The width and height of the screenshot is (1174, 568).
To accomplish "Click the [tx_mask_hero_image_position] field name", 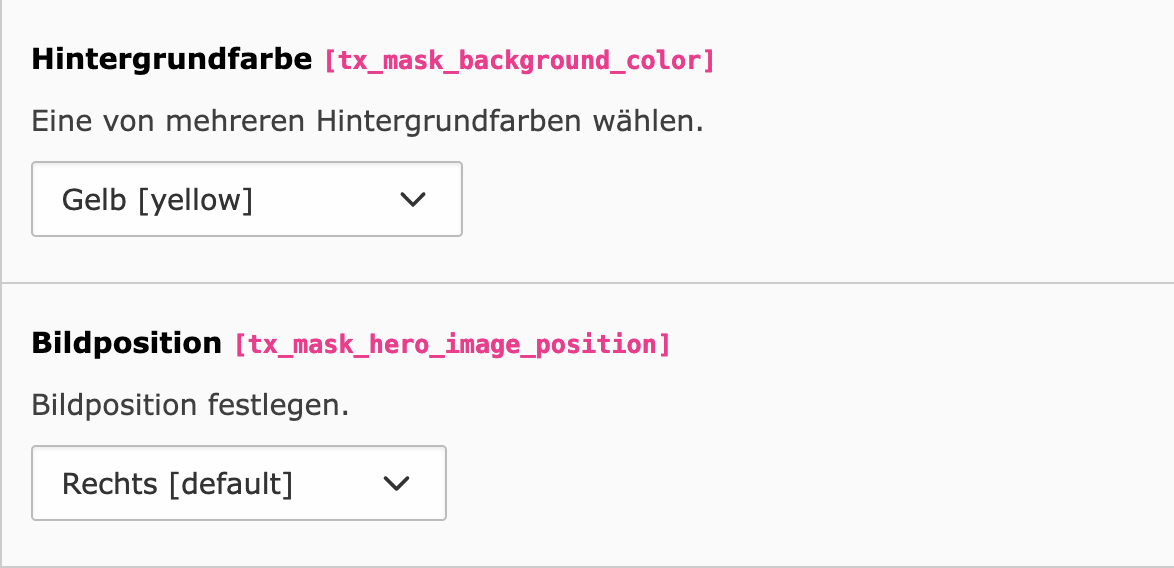I will (x=452, y=345).
